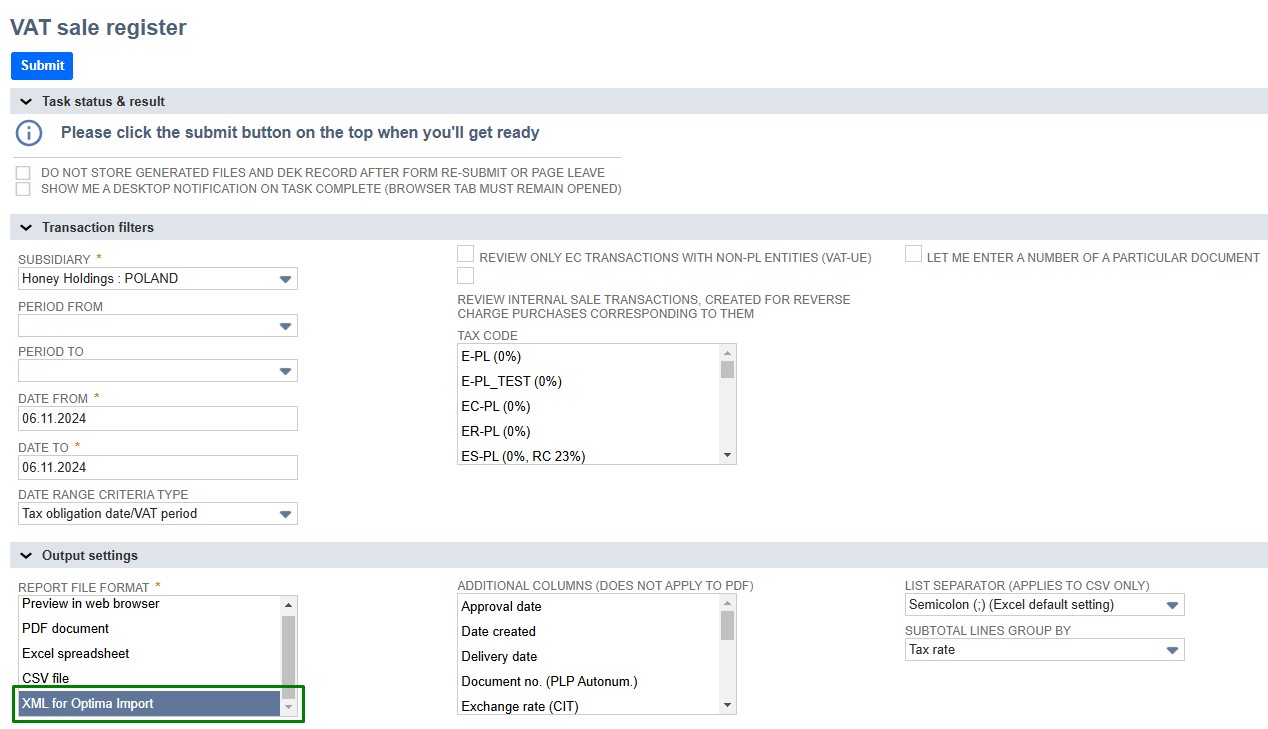The image size is (1268, 729).
Task: Collapse the Task status & result section
Action: coord(26,102)
